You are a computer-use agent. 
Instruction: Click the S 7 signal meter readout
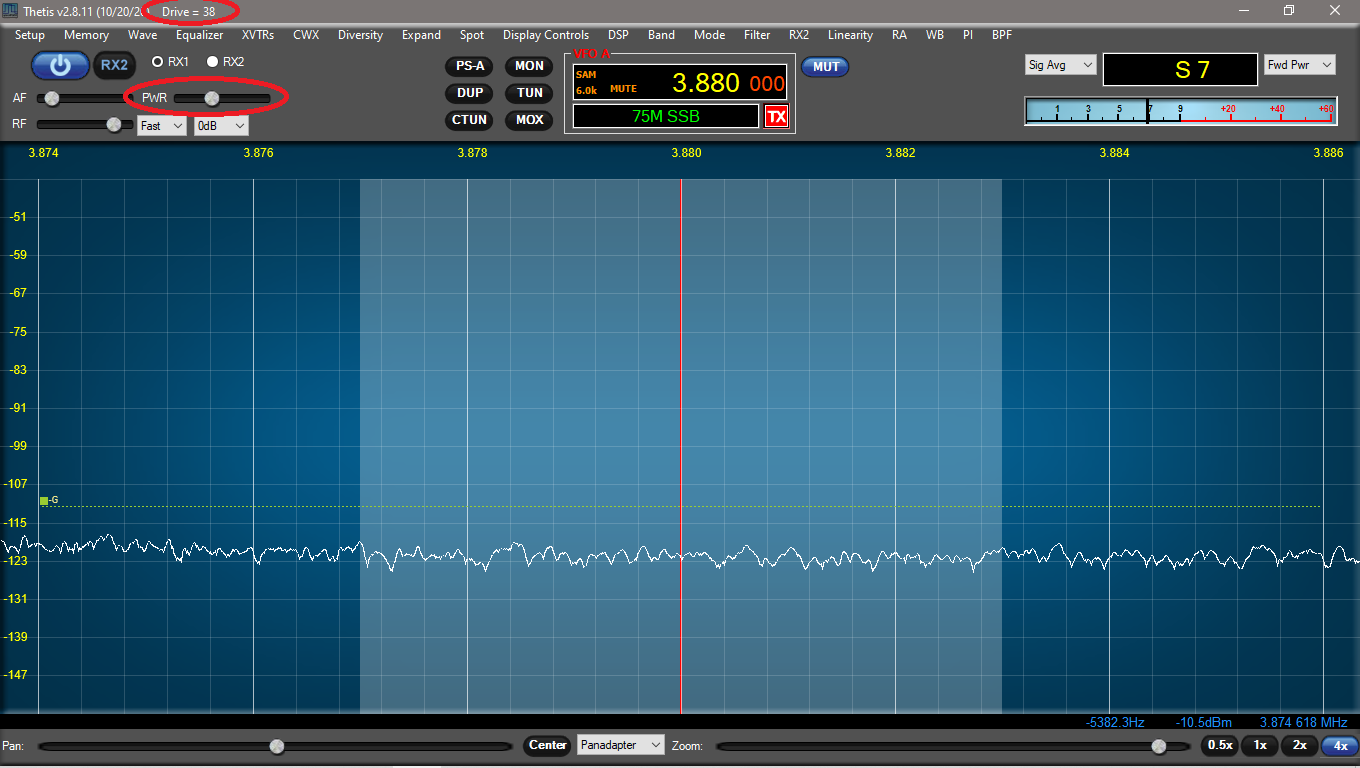coord(1180,70)
